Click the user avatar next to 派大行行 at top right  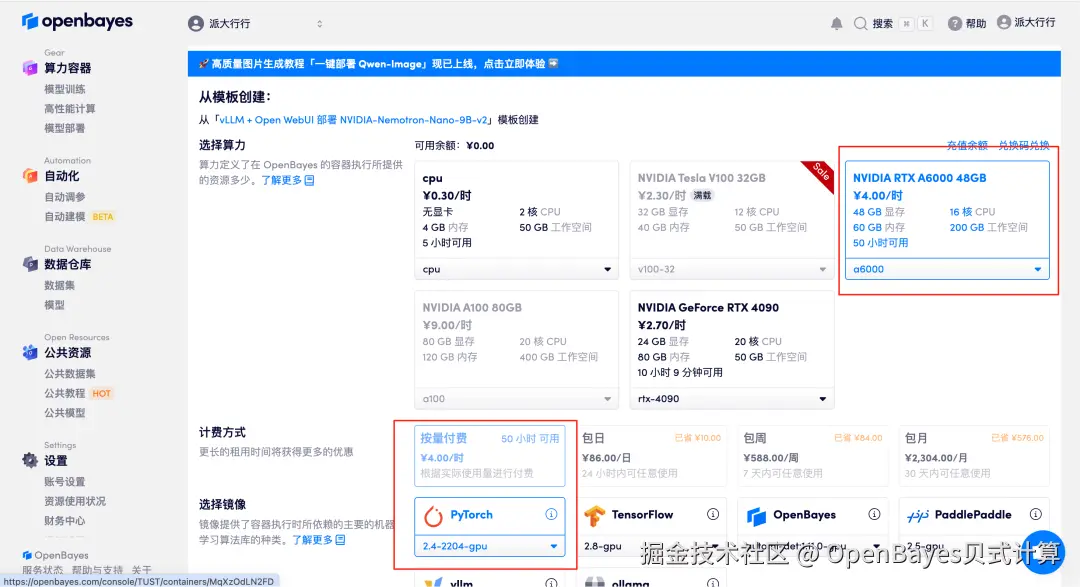click(1004, 23)
